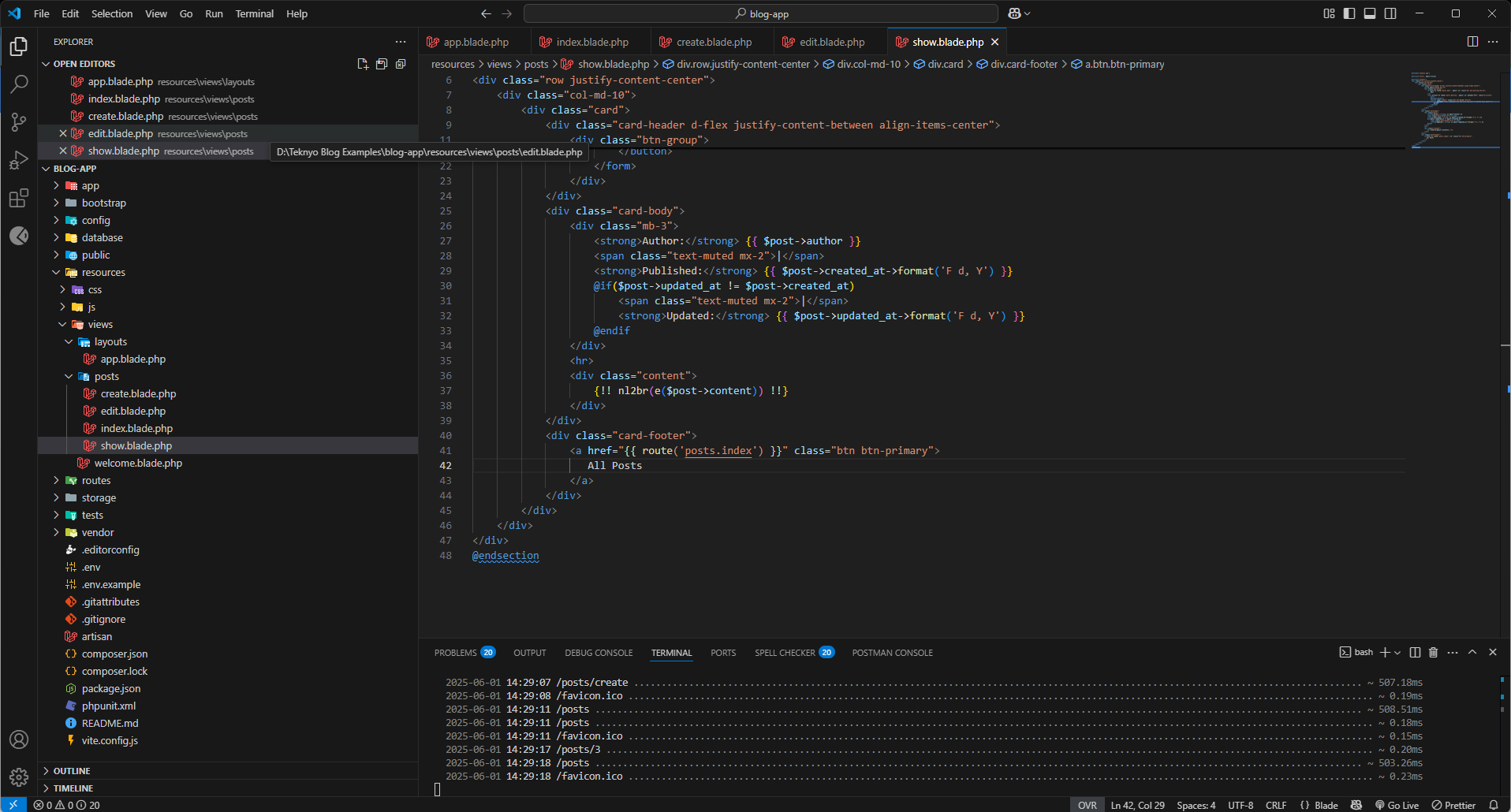The height and width of the screenshot is (812, 1511).
Task: Toggle Primary Side Bar visibility
Action: (x=1349, y=13)
